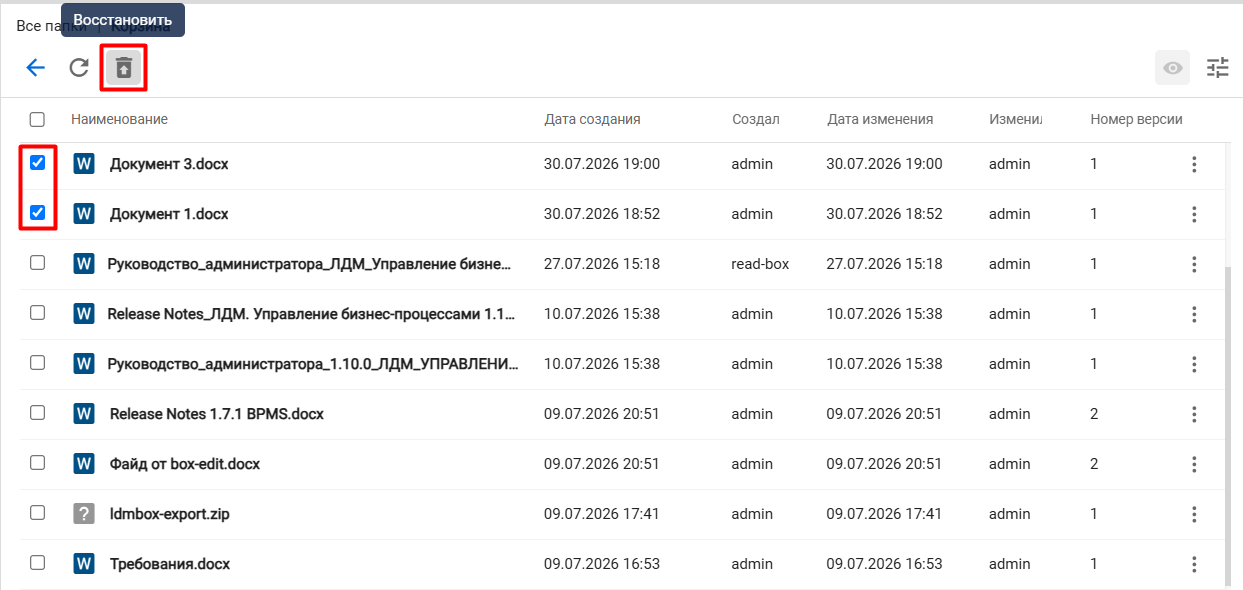This screenshot has width=1243, height=590.
Task: Click Word icon of Release Notes 1.7.1 BPMS.docx
Action: tap(84, 414)
